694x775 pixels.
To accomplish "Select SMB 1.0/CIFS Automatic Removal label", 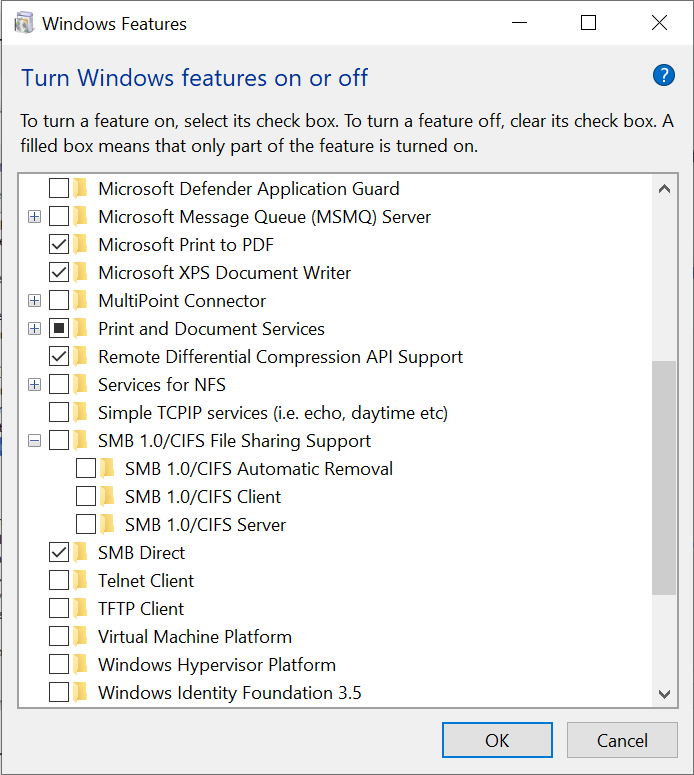I will [259, 469].
